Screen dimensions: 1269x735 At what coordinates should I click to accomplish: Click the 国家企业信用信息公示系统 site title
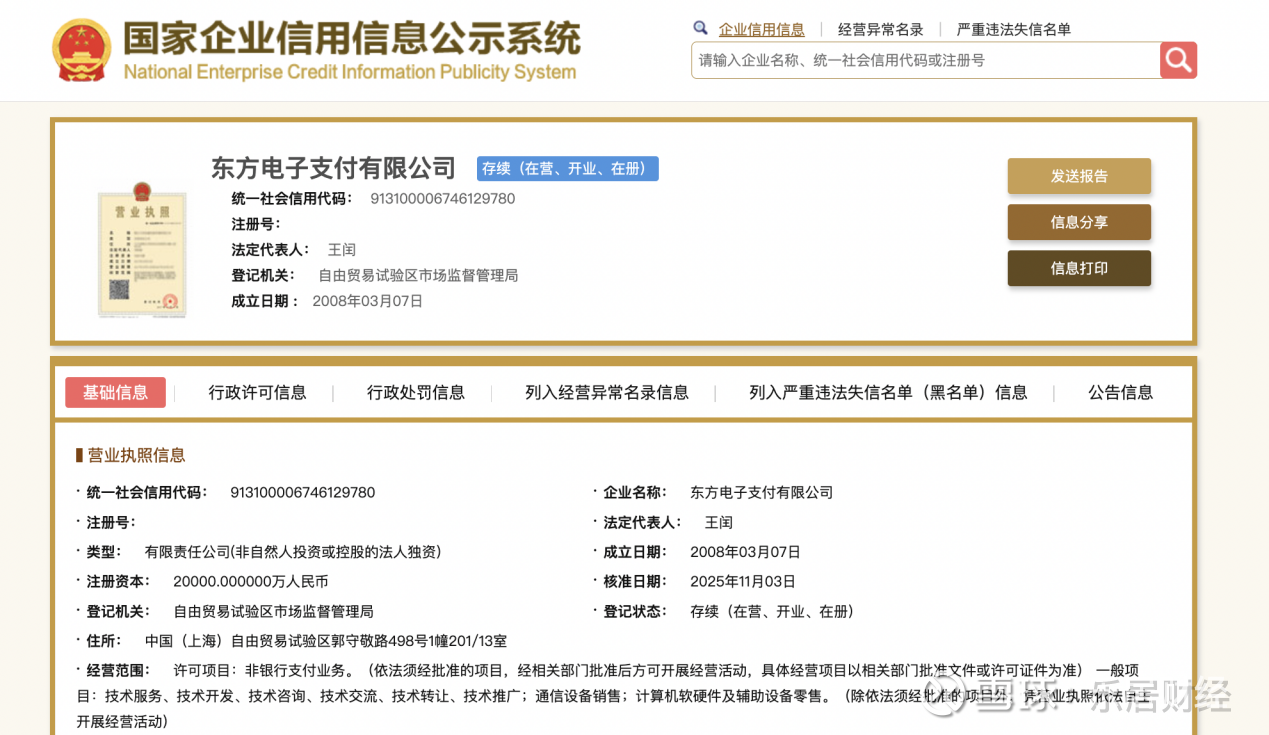tap(351, 38)
